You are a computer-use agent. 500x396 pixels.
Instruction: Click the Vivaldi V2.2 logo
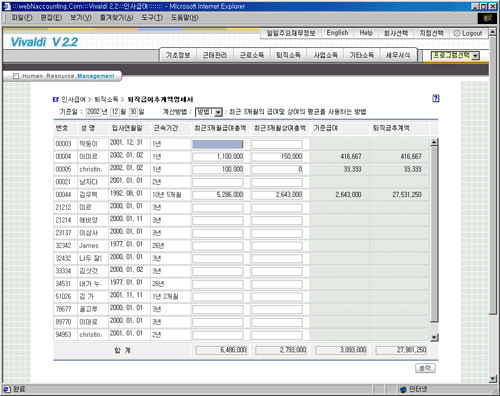click(44, 42)
